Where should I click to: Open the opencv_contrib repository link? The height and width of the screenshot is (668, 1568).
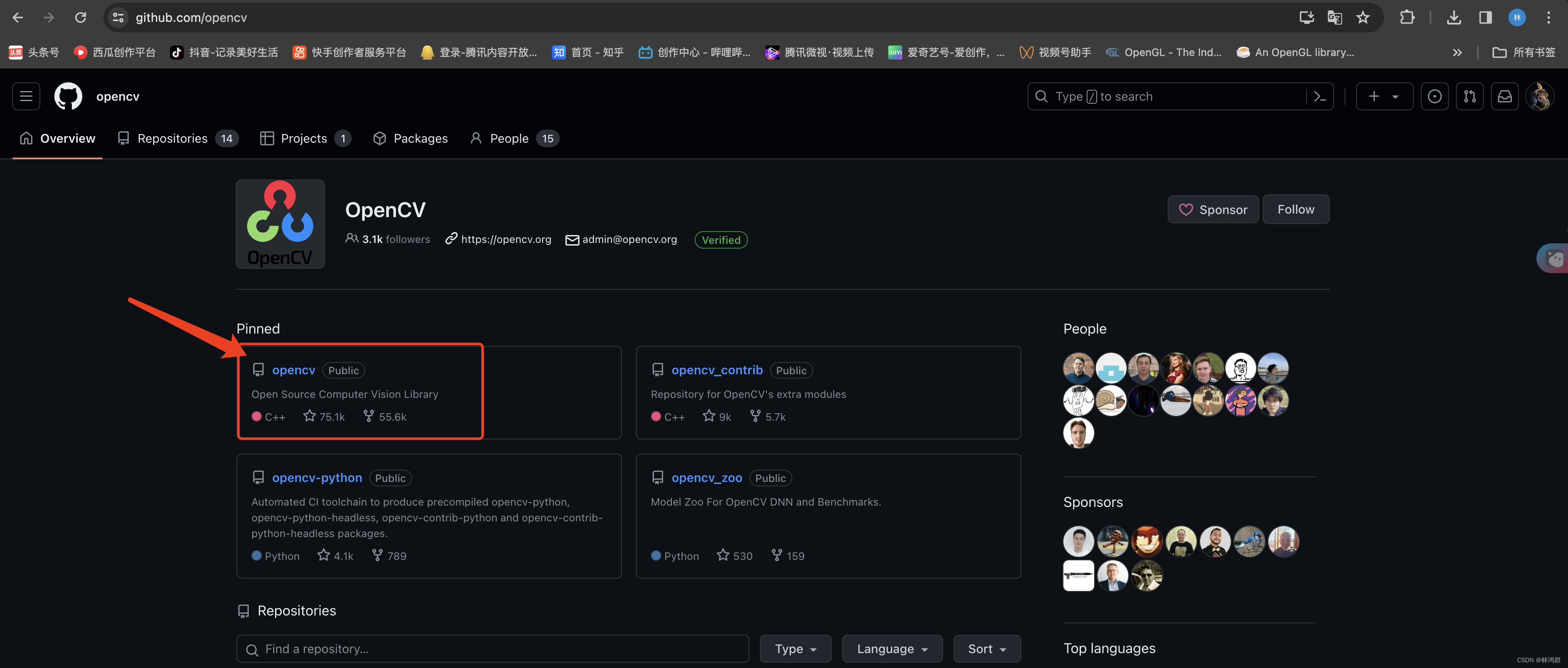[717, 370]
